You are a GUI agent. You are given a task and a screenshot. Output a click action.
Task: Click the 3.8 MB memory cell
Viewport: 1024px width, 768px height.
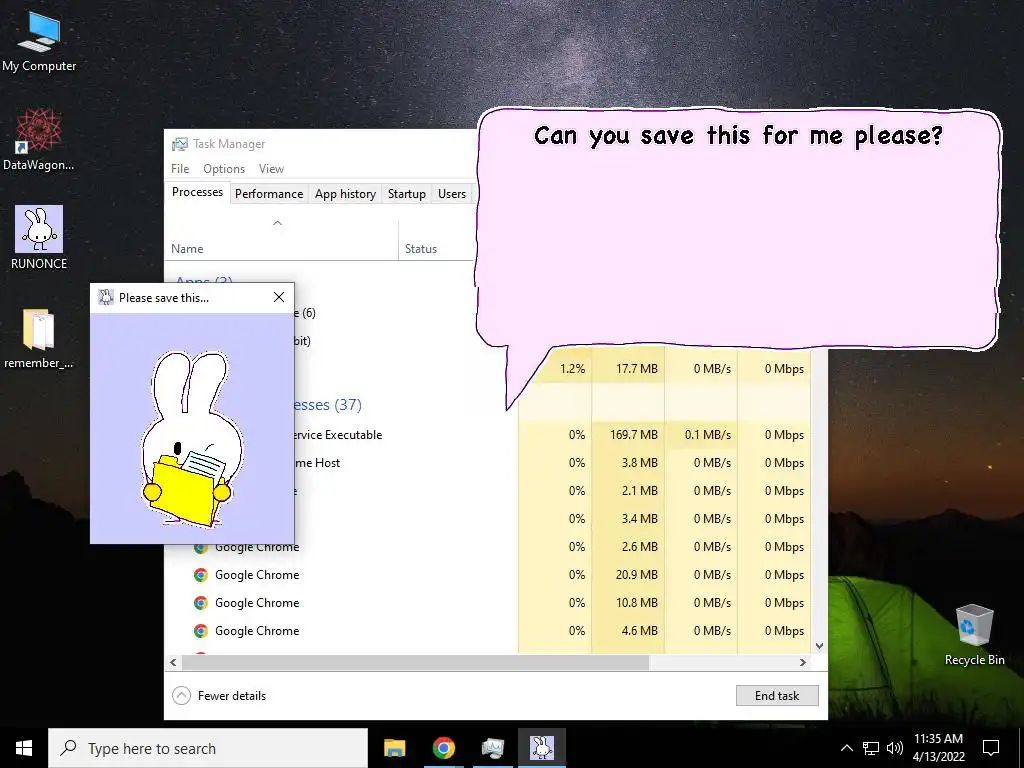628,463
